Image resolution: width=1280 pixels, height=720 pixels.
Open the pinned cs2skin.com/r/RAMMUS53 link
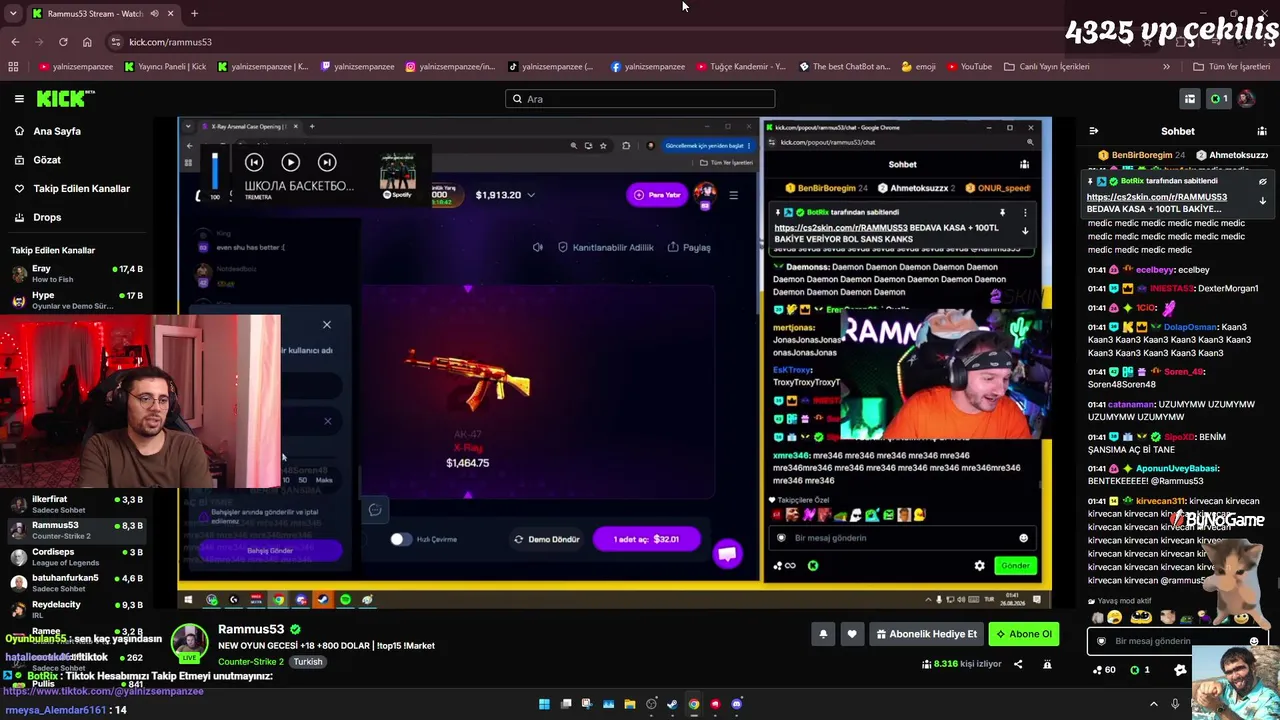(1157, 197)
